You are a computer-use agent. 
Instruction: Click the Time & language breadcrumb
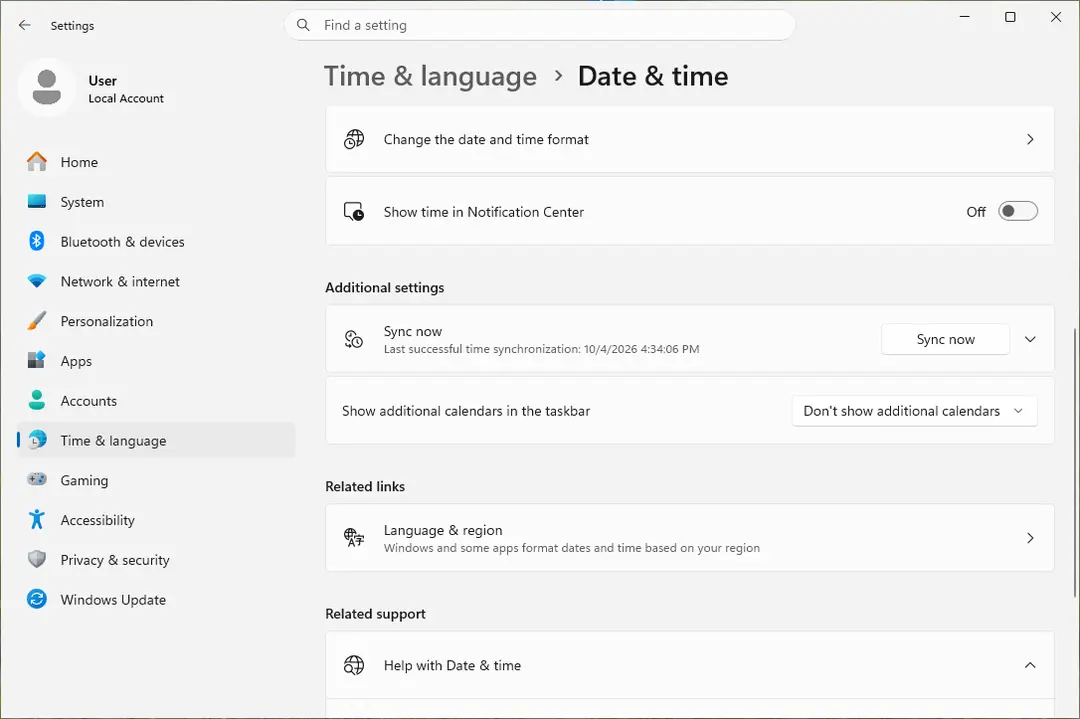[430, 76]
